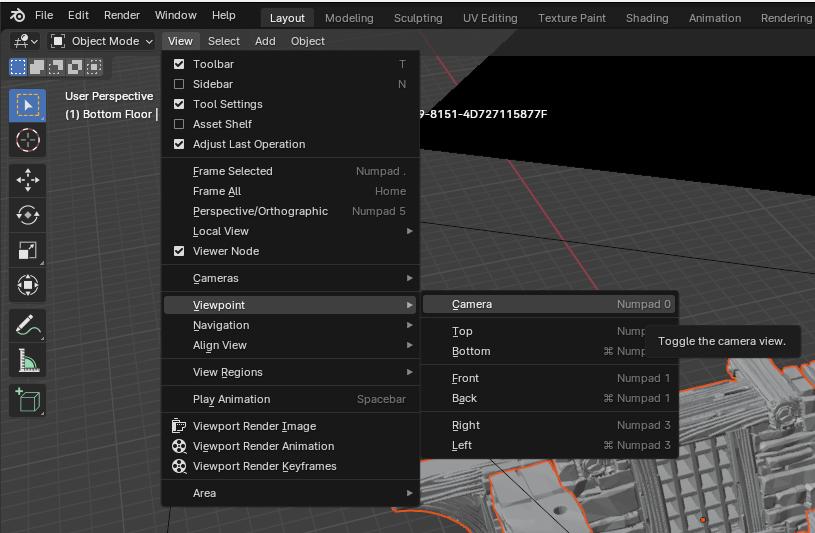Click the Add Cube tool
Viewport: 815px width, 533px height.
click(27, 400)
